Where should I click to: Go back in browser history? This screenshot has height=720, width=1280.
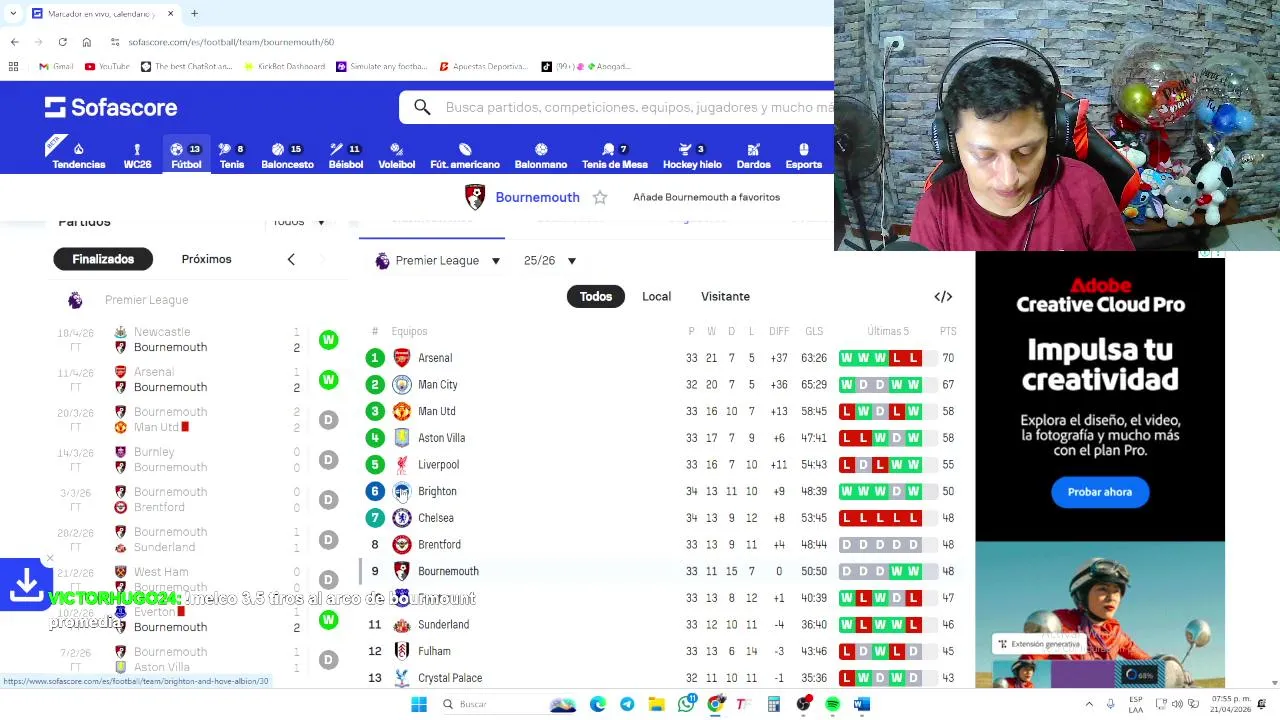pyautogui.click(x=14, y=42)
